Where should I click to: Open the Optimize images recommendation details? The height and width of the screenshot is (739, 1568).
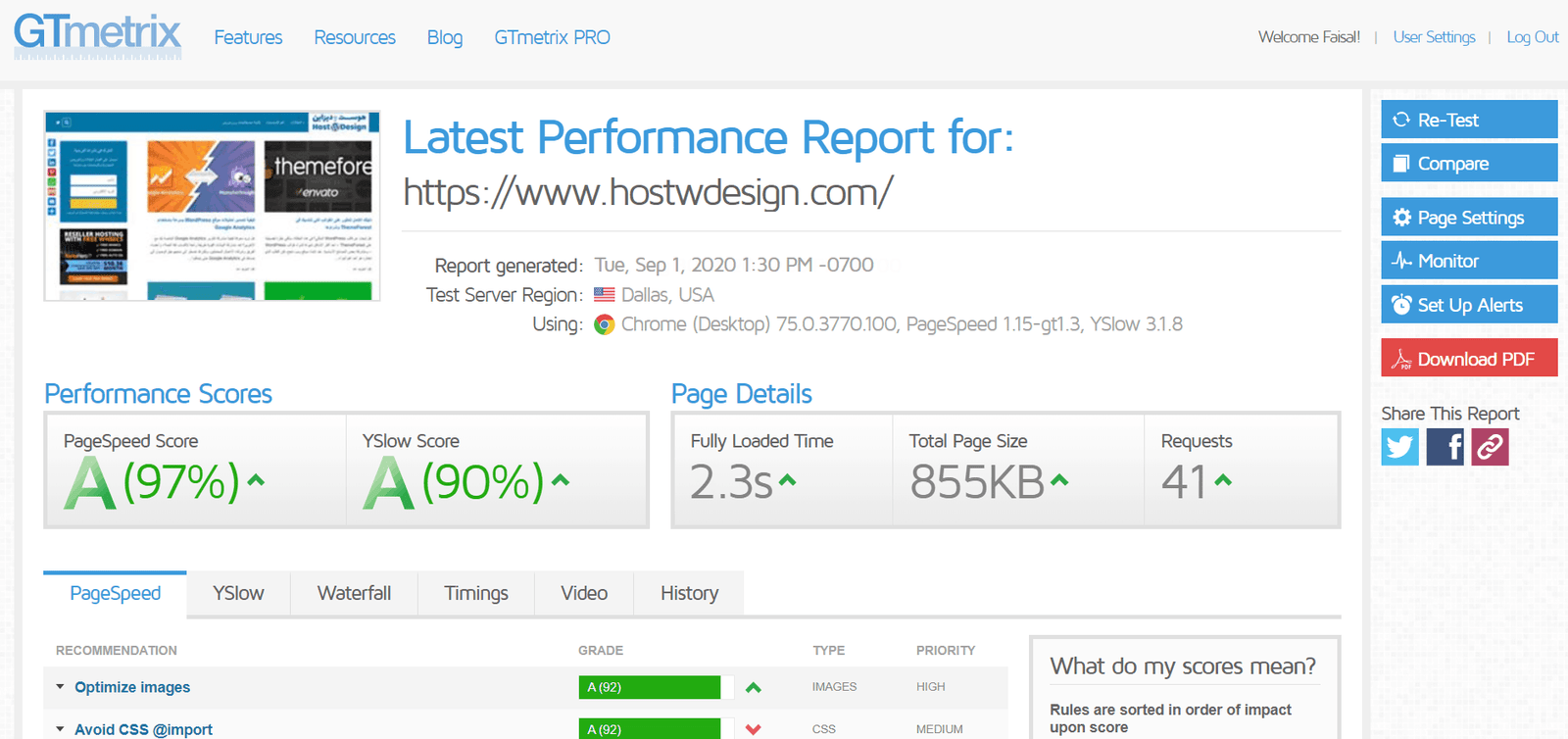click(132, 687)
